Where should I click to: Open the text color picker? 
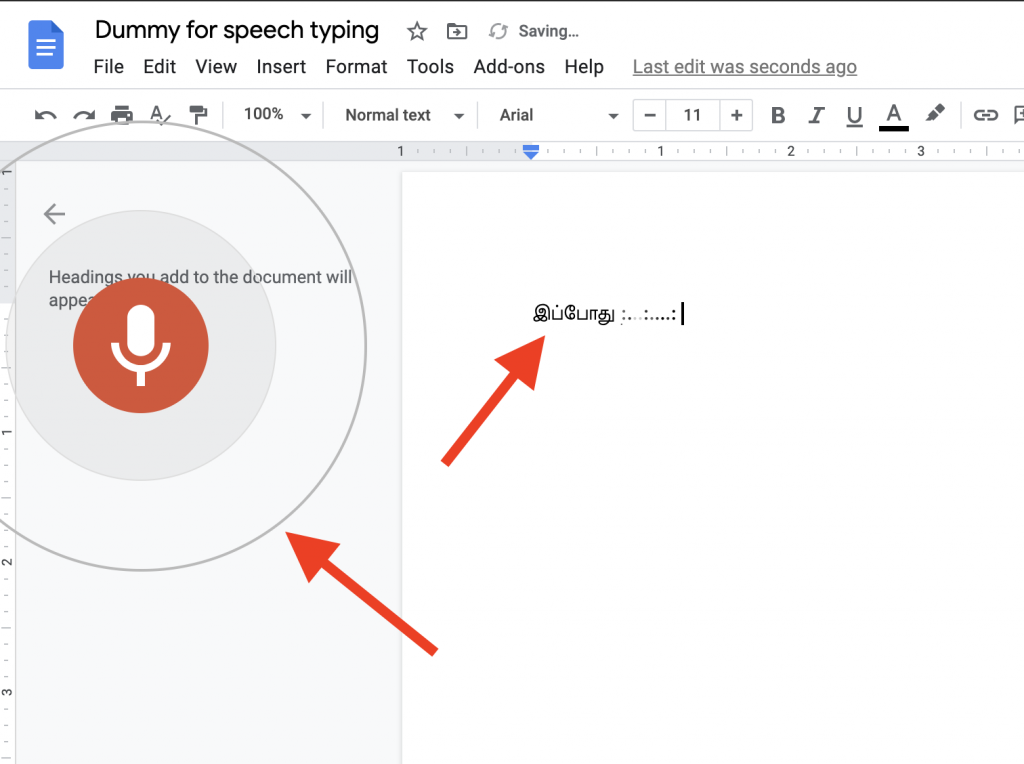[893, 116]
